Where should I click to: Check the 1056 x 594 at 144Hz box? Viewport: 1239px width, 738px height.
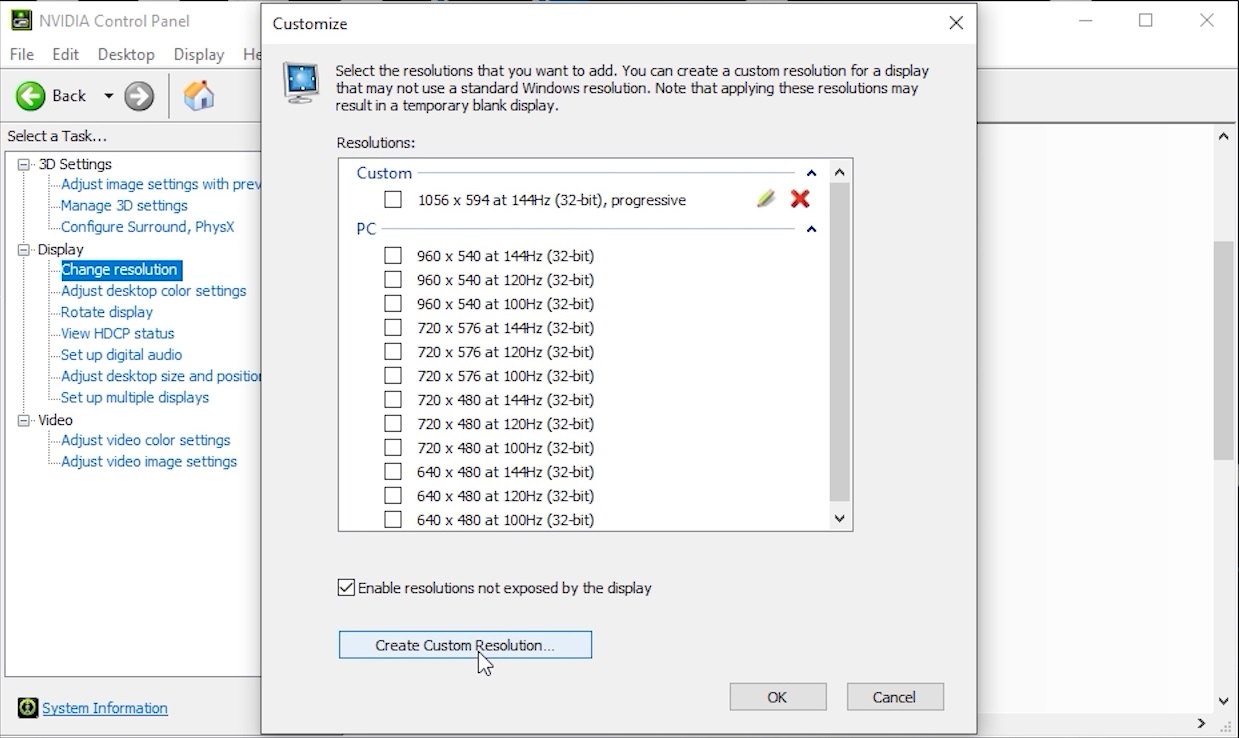point(393,200)
